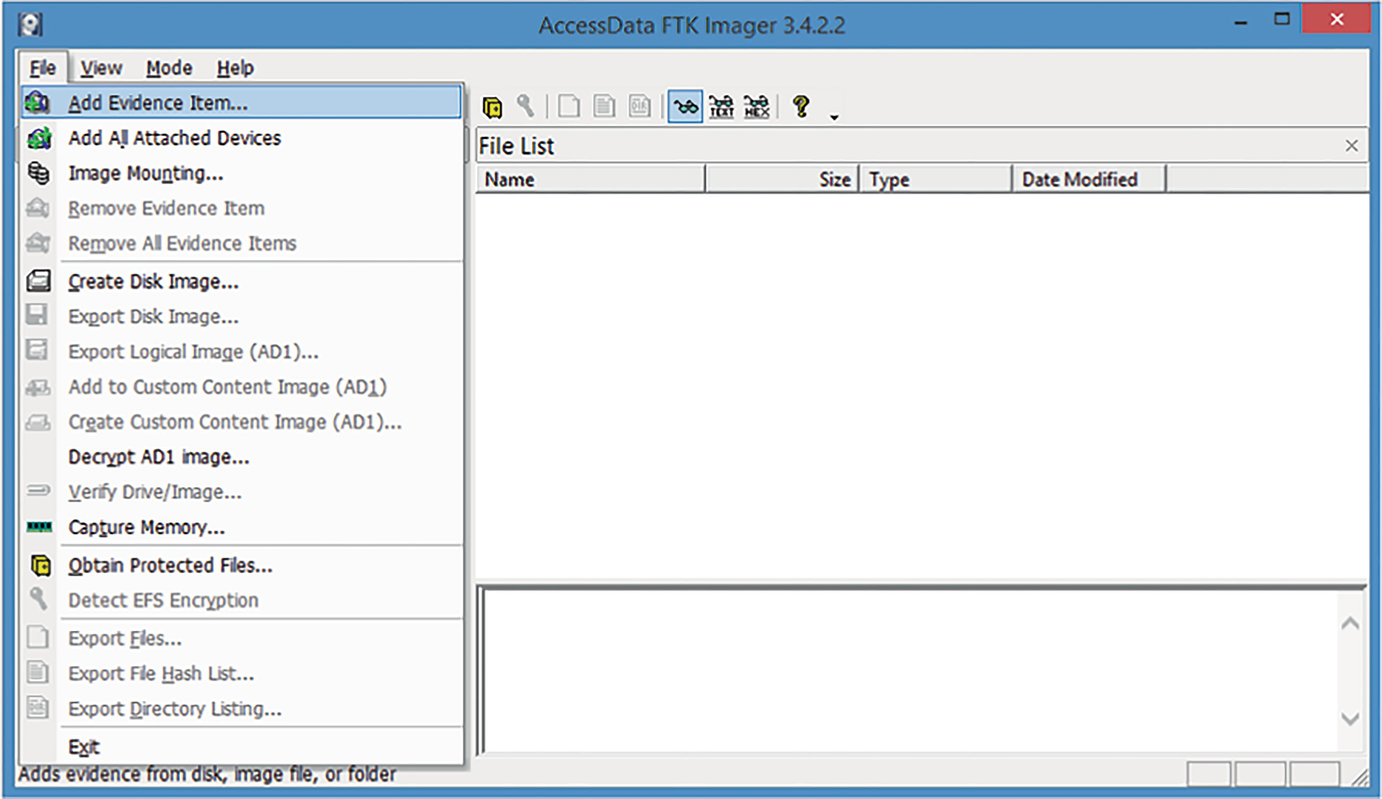Open the Help menu

pyautogui.click(x=235, y=67)
